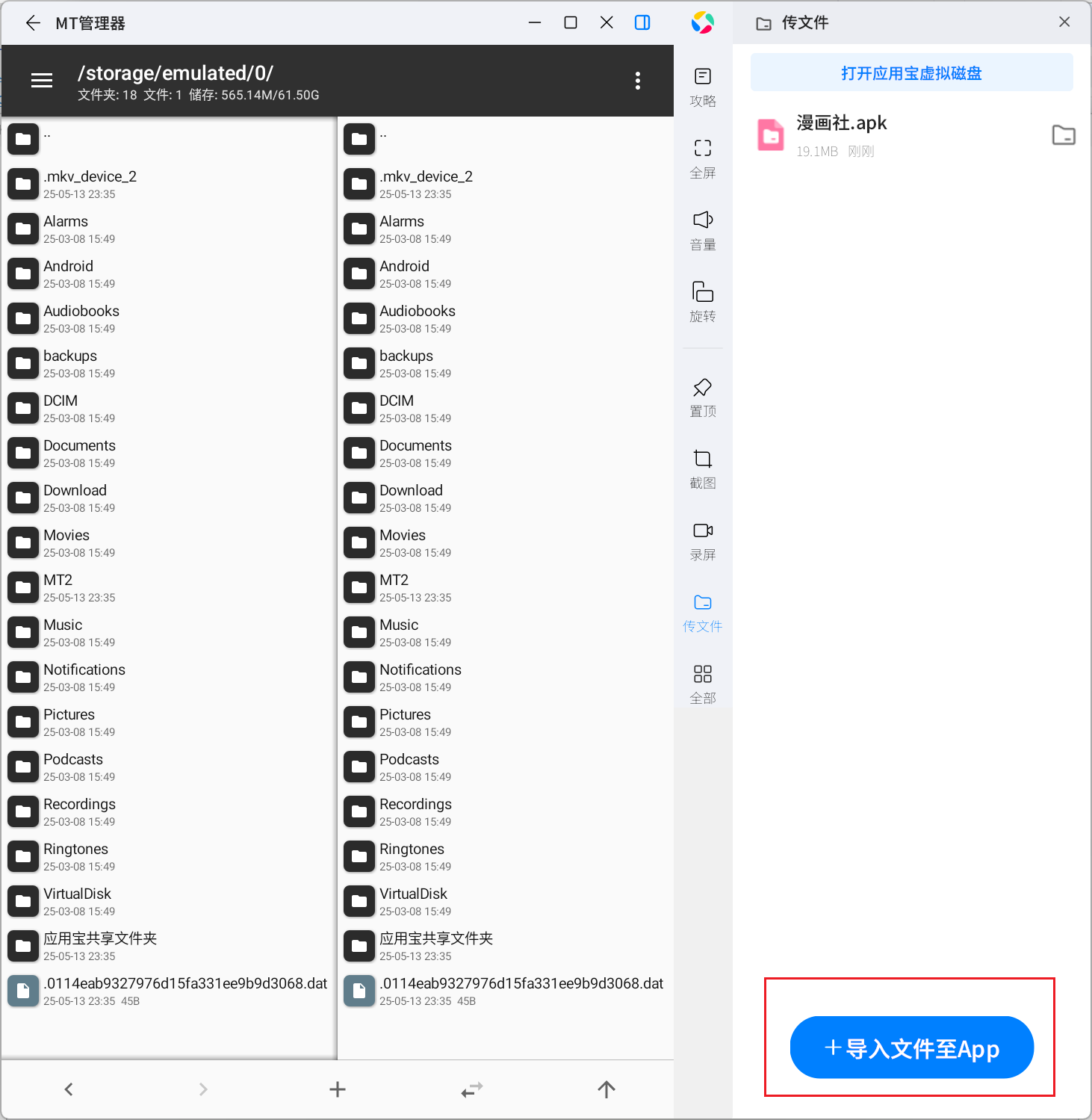Viewport: 1092px width, 1120px height.
Task: Go up one directory with the up arrow
Action: click(x=607, y=1089)
